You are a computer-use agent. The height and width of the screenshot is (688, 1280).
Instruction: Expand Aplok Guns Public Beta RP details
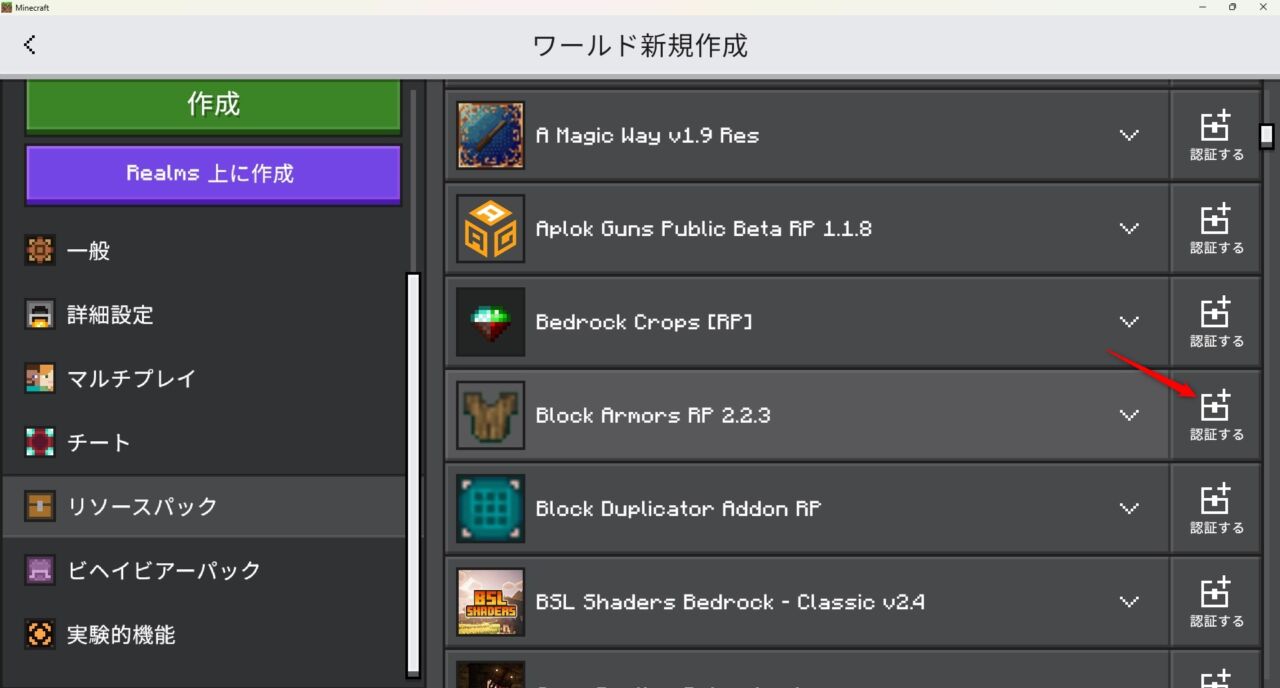click(1129, 228)
